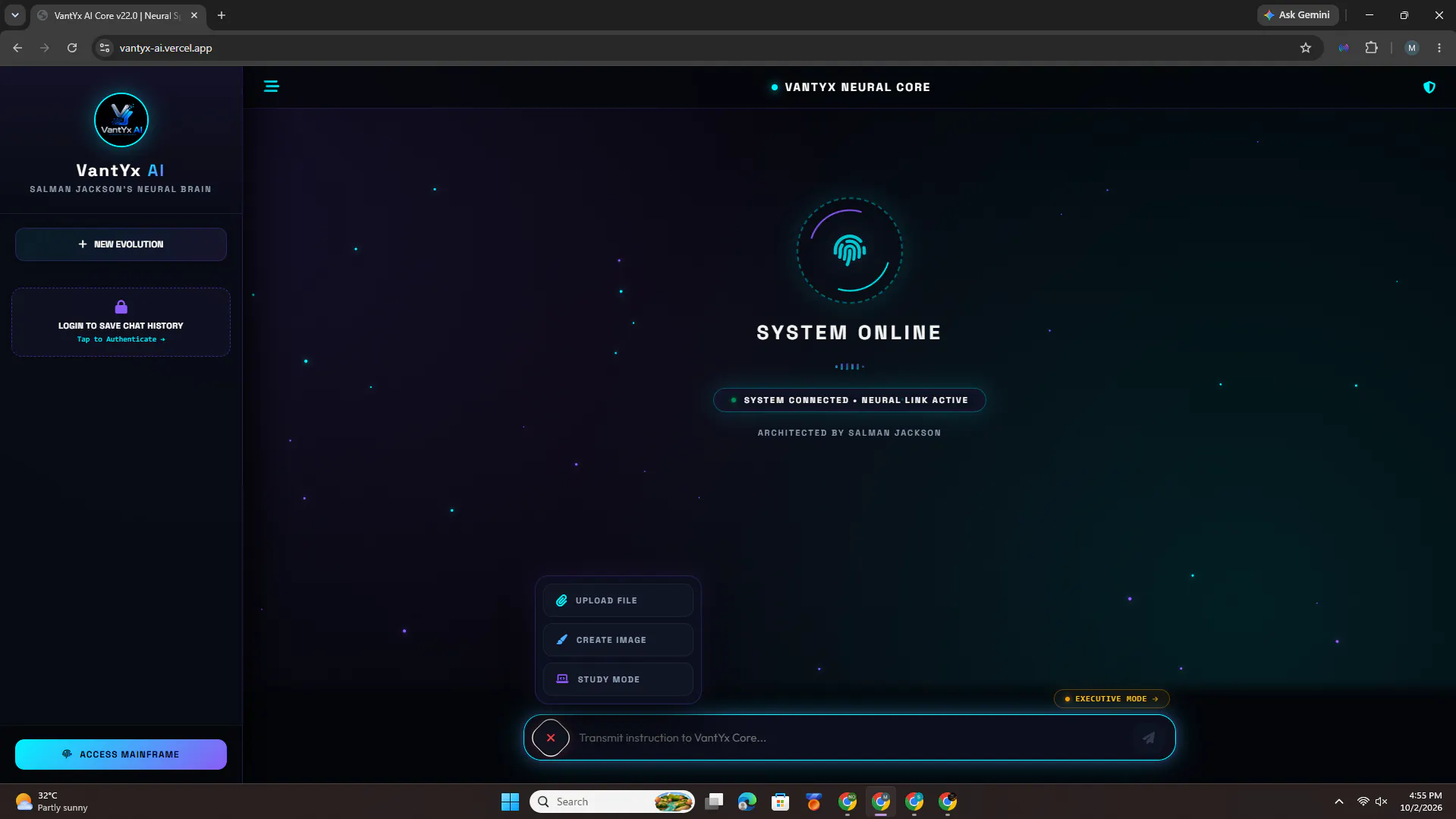Switch to Executive Mode
Screen dimensions: 1456x819
(1112, 699)
